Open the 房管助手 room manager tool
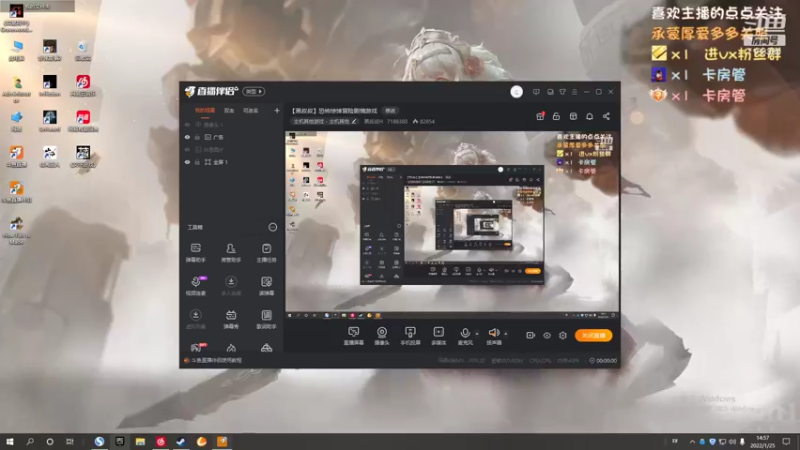This screenshot has height=450, width=800. [231, 252]
